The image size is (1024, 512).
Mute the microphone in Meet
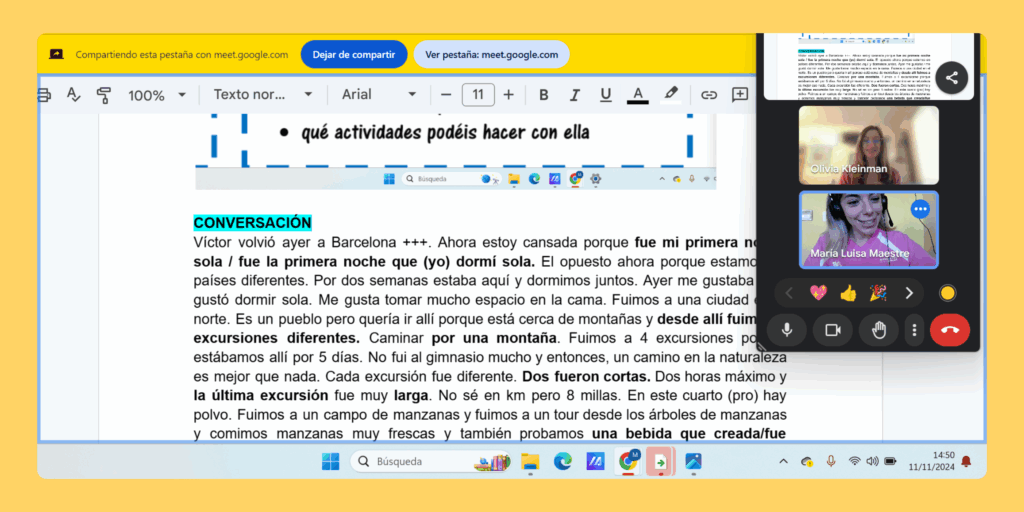(x=787, y=330)
